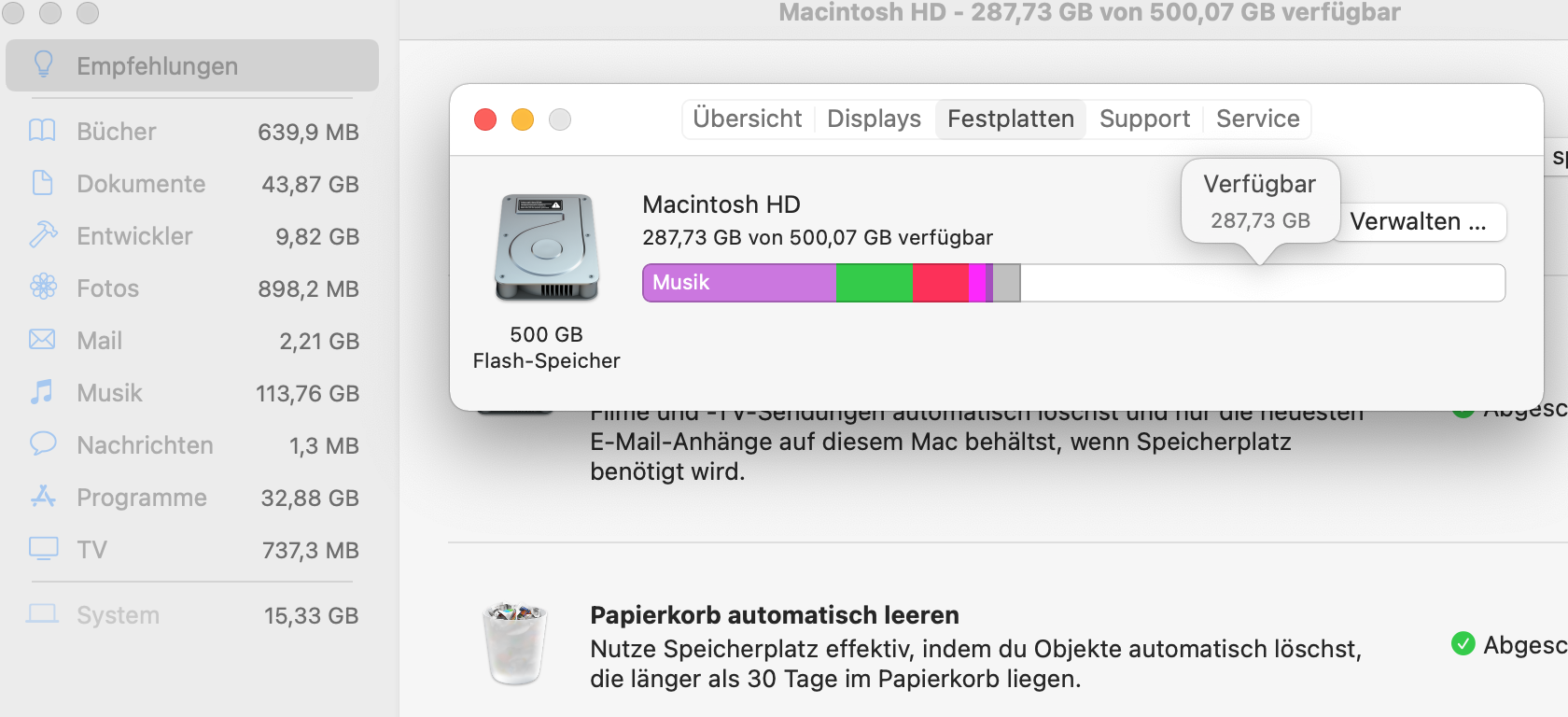Click the Macintosh HD drive icon
Image resolution: width=1568 pixels, height=717 pixels.
tap(546, 247)
